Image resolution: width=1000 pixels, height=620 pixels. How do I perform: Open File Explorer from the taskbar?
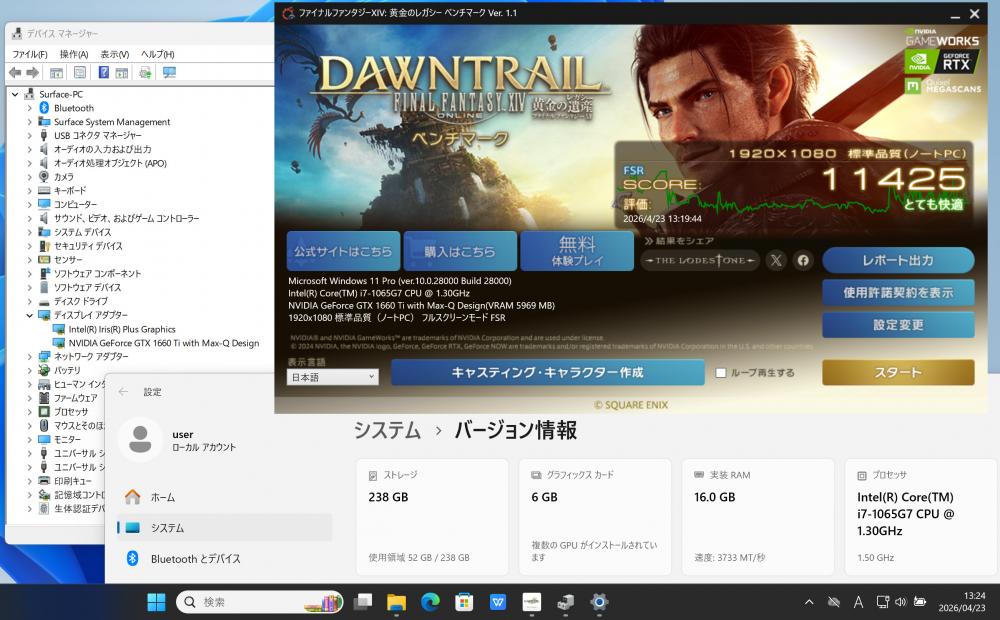pos(396,602)
